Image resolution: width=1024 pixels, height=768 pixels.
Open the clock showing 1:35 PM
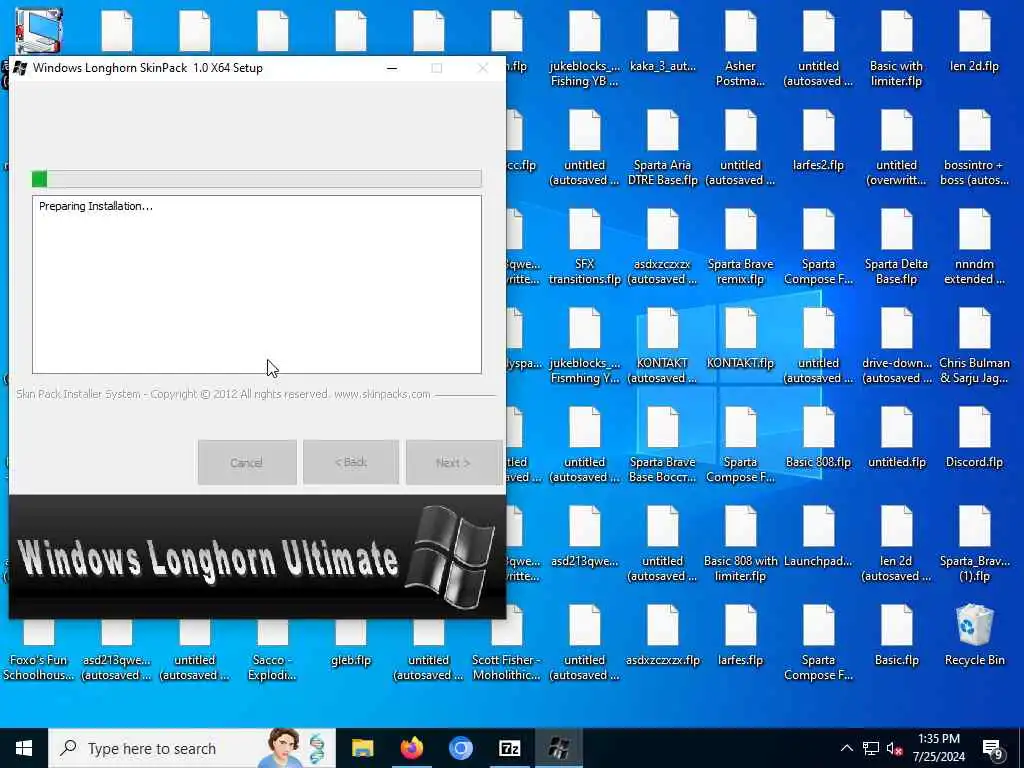(x=939, y=748)
